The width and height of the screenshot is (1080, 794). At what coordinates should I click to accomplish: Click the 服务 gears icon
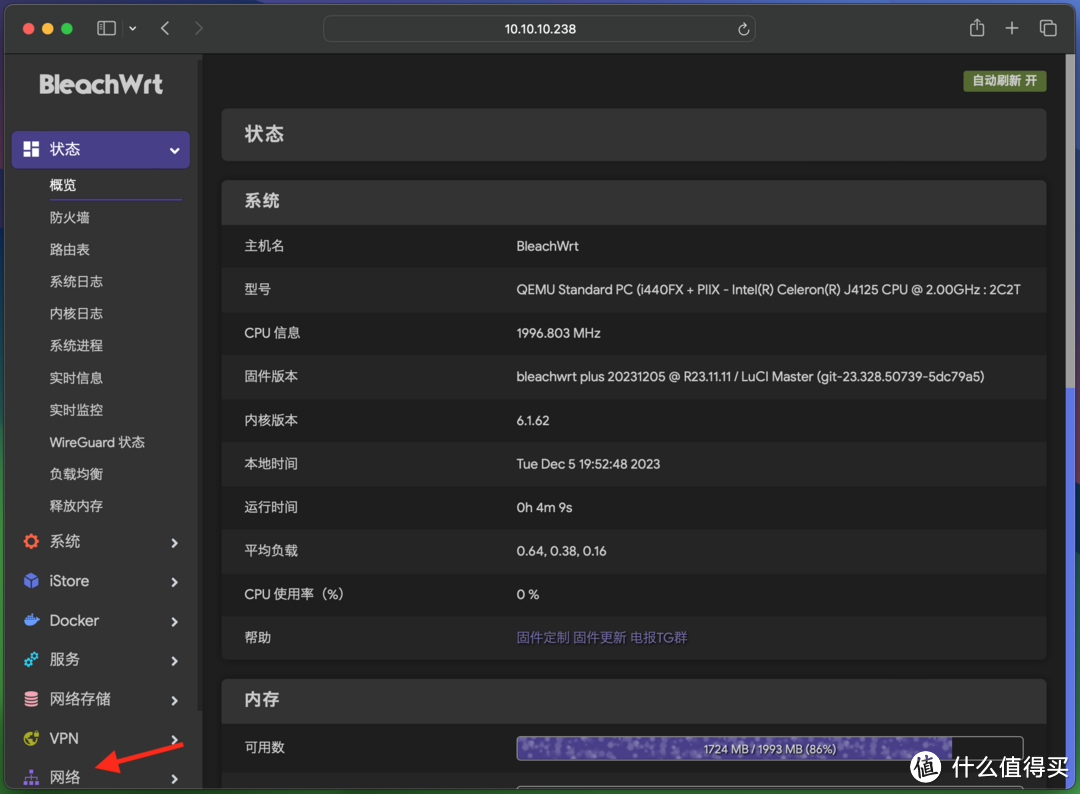[28, 660]
